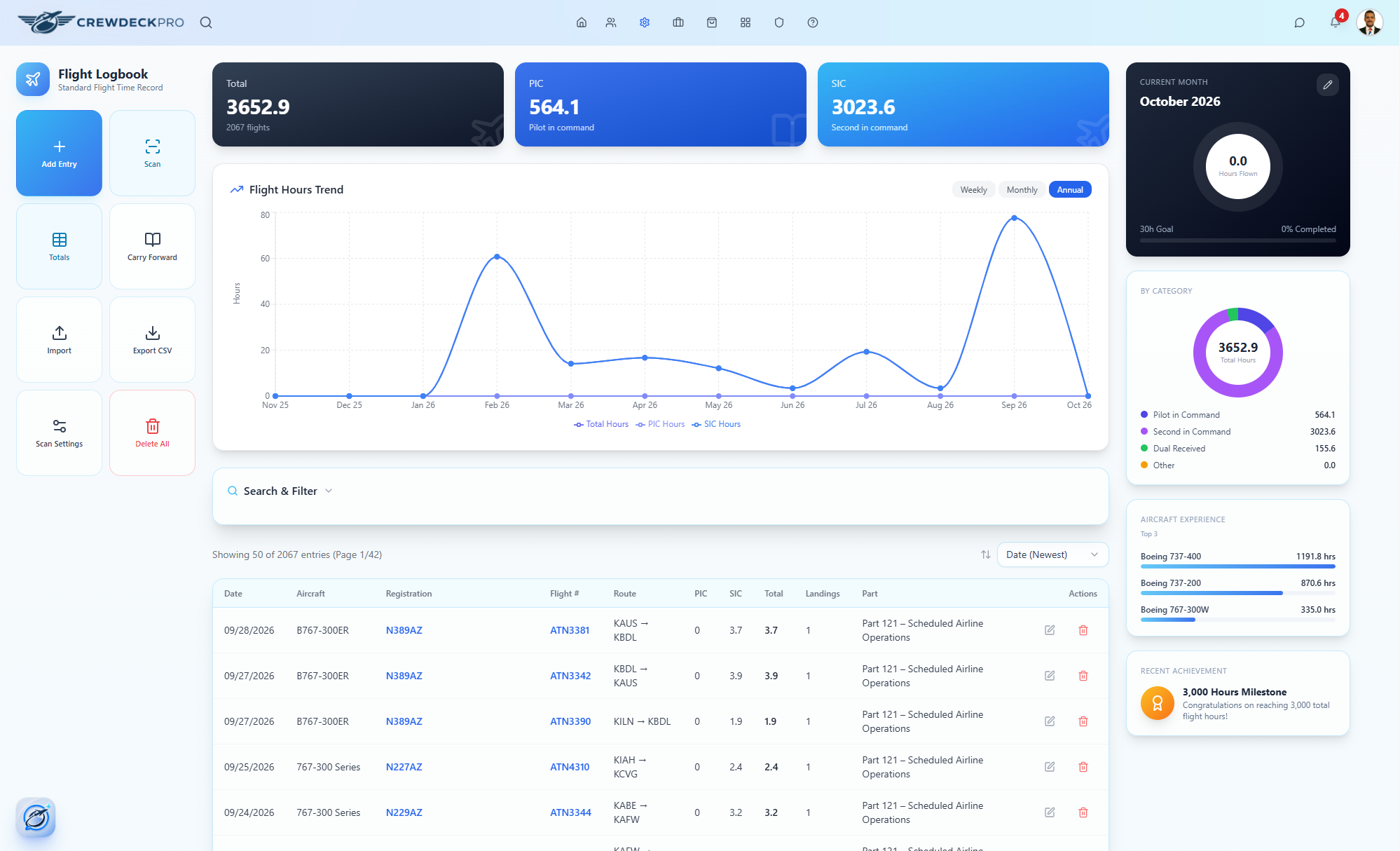
Task: Edit the ATN3381 entry
Action: 1050,630
